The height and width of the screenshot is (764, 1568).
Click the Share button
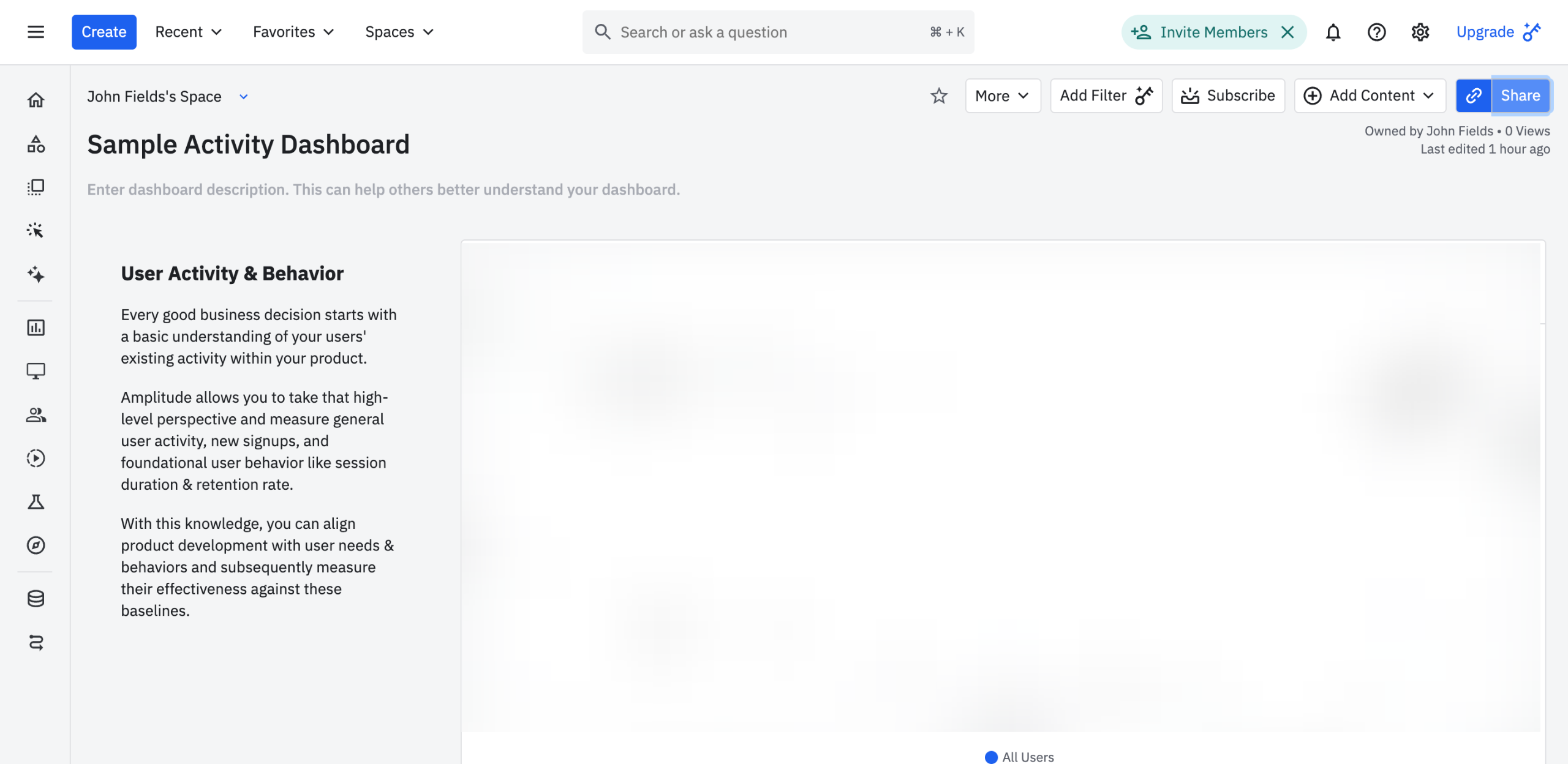click(x=1520, y=95)
